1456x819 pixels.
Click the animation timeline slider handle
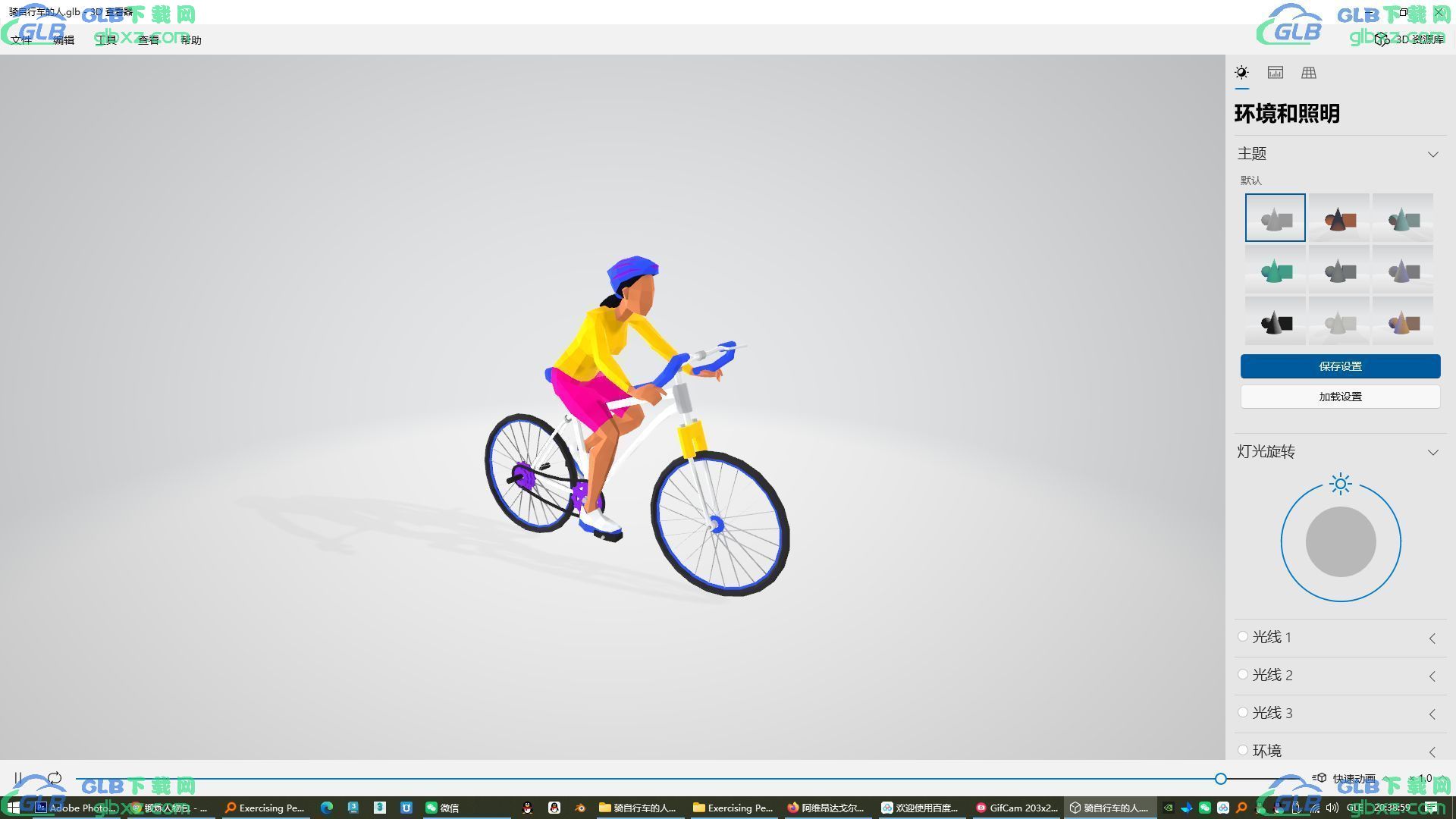(1220, 779)
